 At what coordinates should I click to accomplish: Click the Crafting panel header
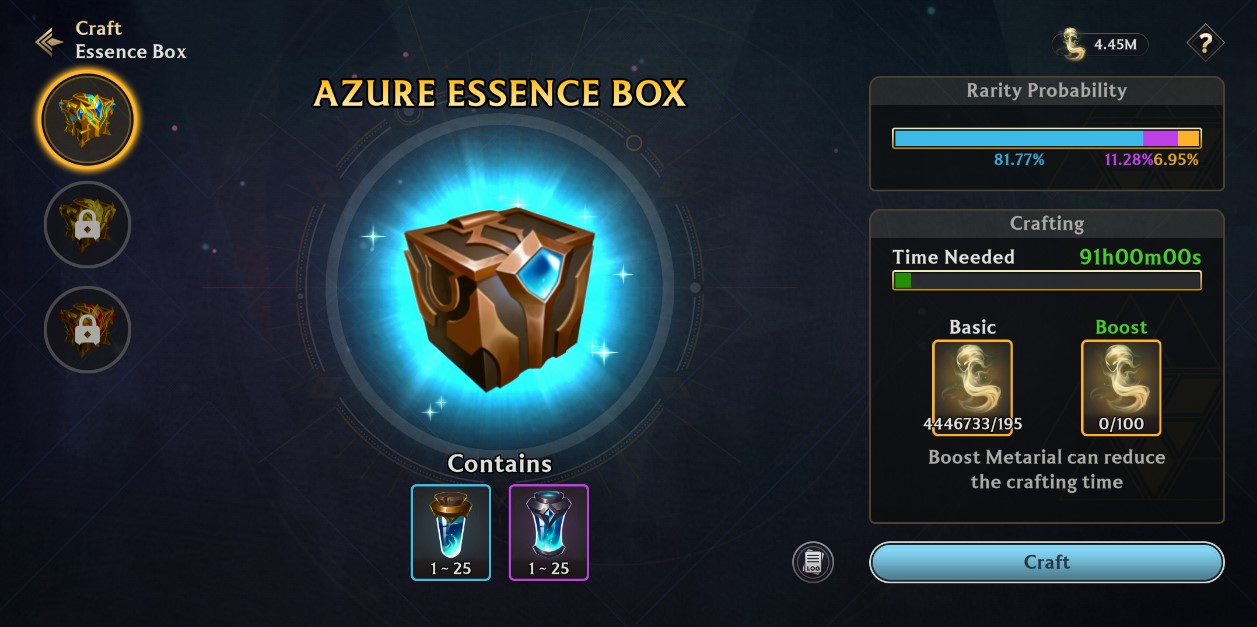(x=1047, y=223)
